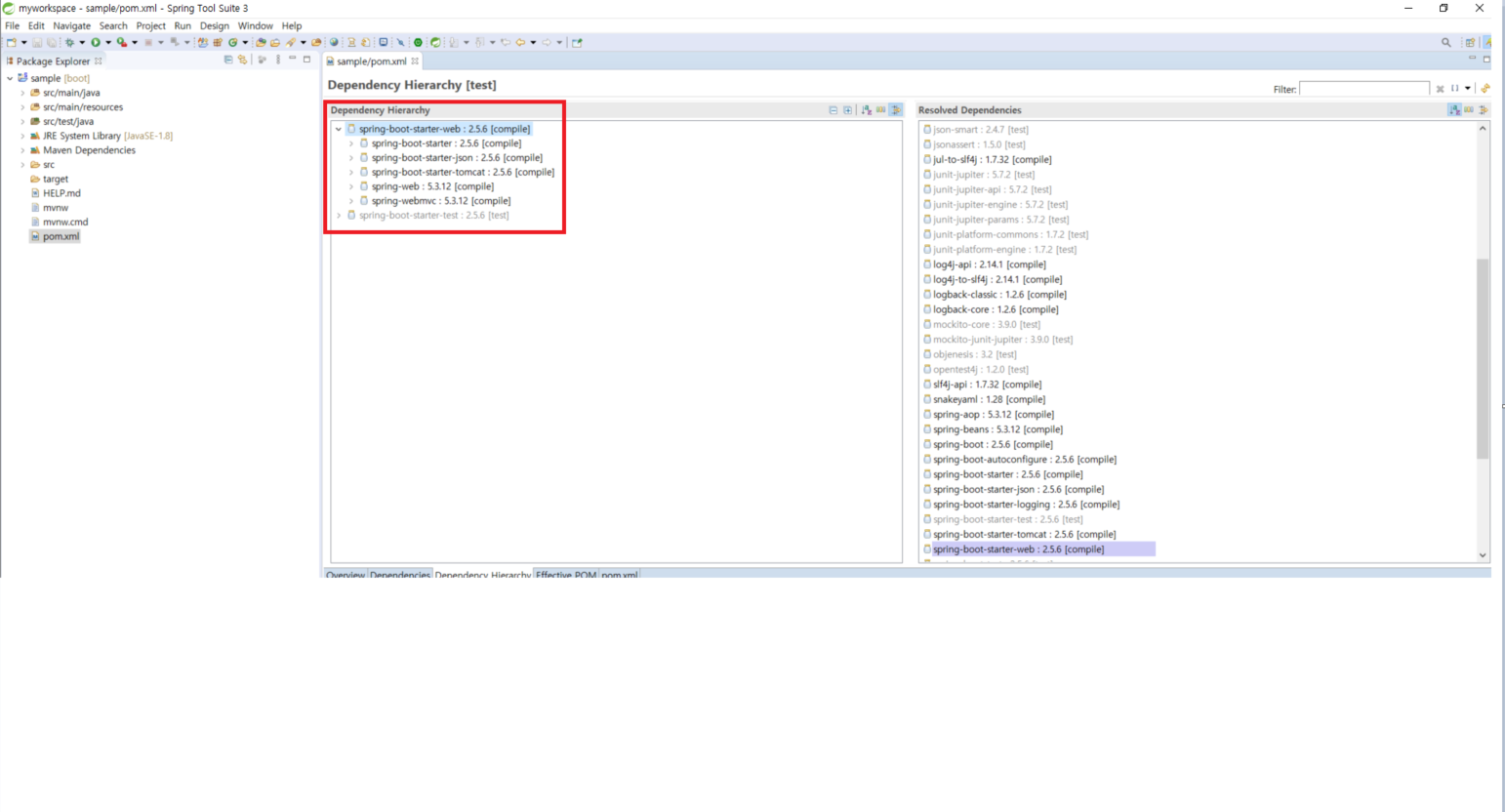
Task: Click the Debug bug icon in toolbar
Action: pos(69,42)
